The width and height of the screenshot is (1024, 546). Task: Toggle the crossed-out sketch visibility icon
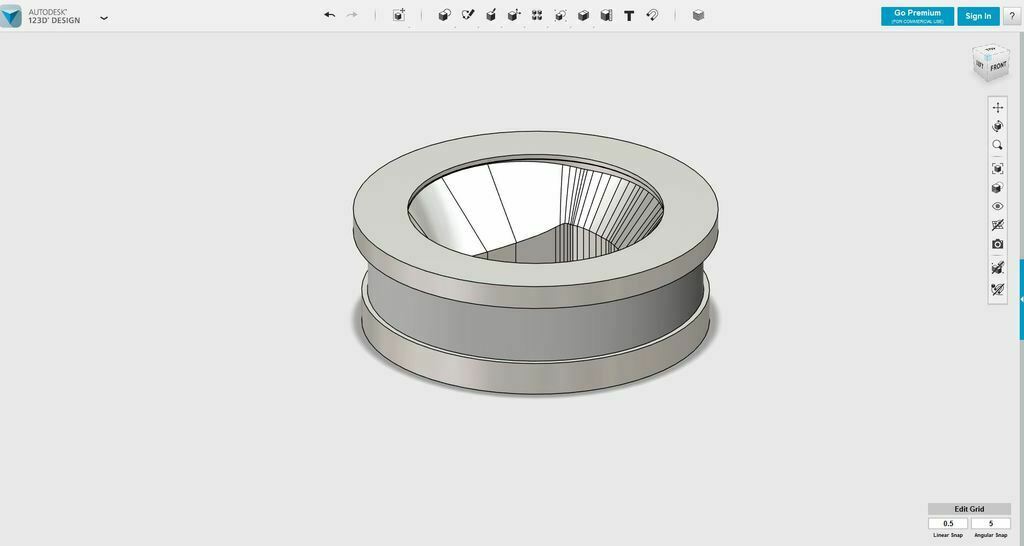coord(997,225)
